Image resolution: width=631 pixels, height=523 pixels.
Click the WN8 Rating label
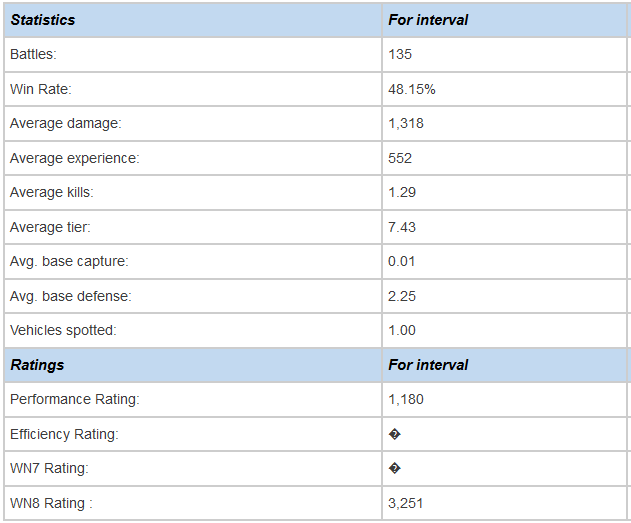pos(51,503)
